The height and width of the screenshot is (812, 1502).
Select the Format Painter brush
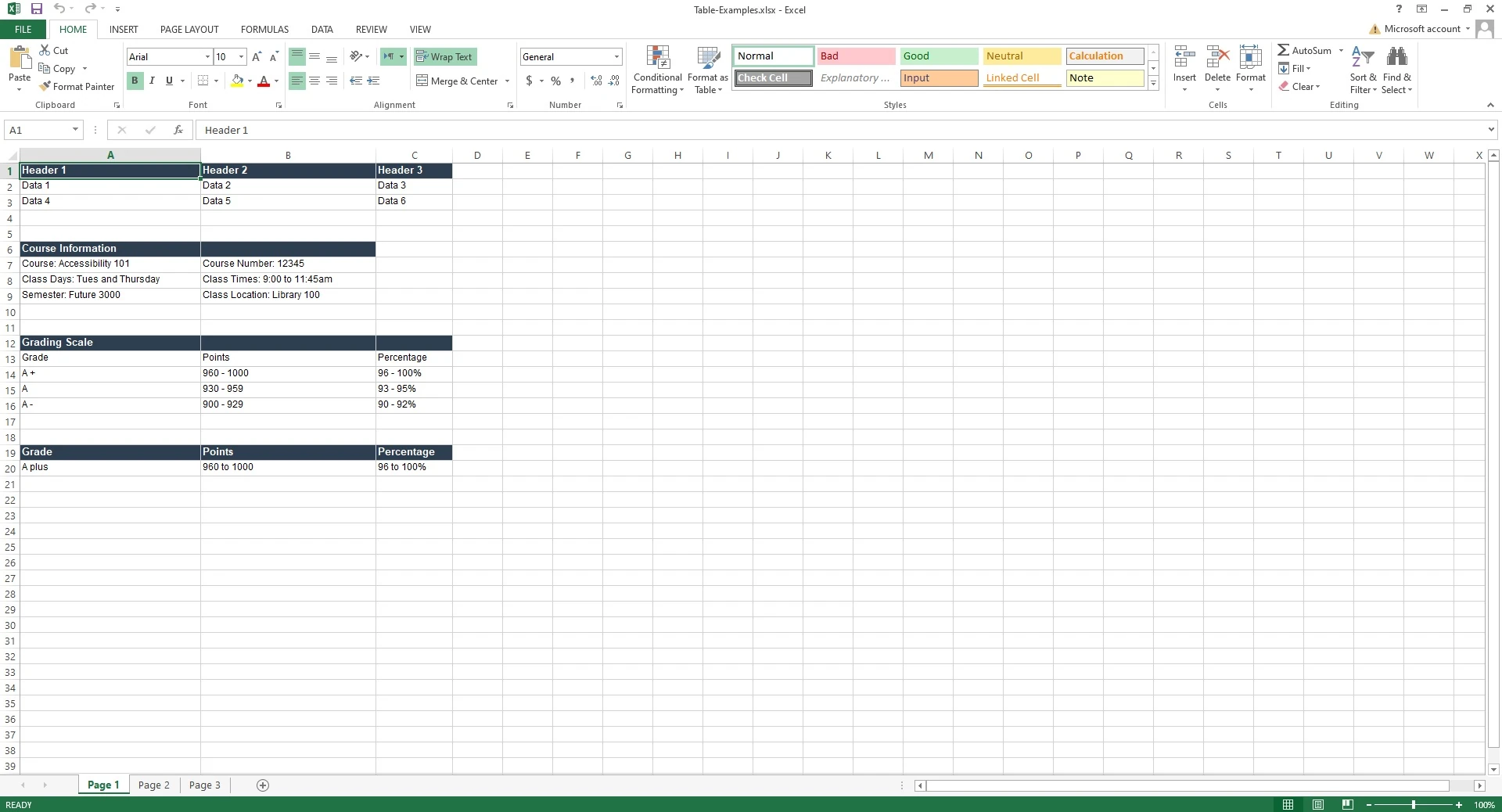pos(77,87)
